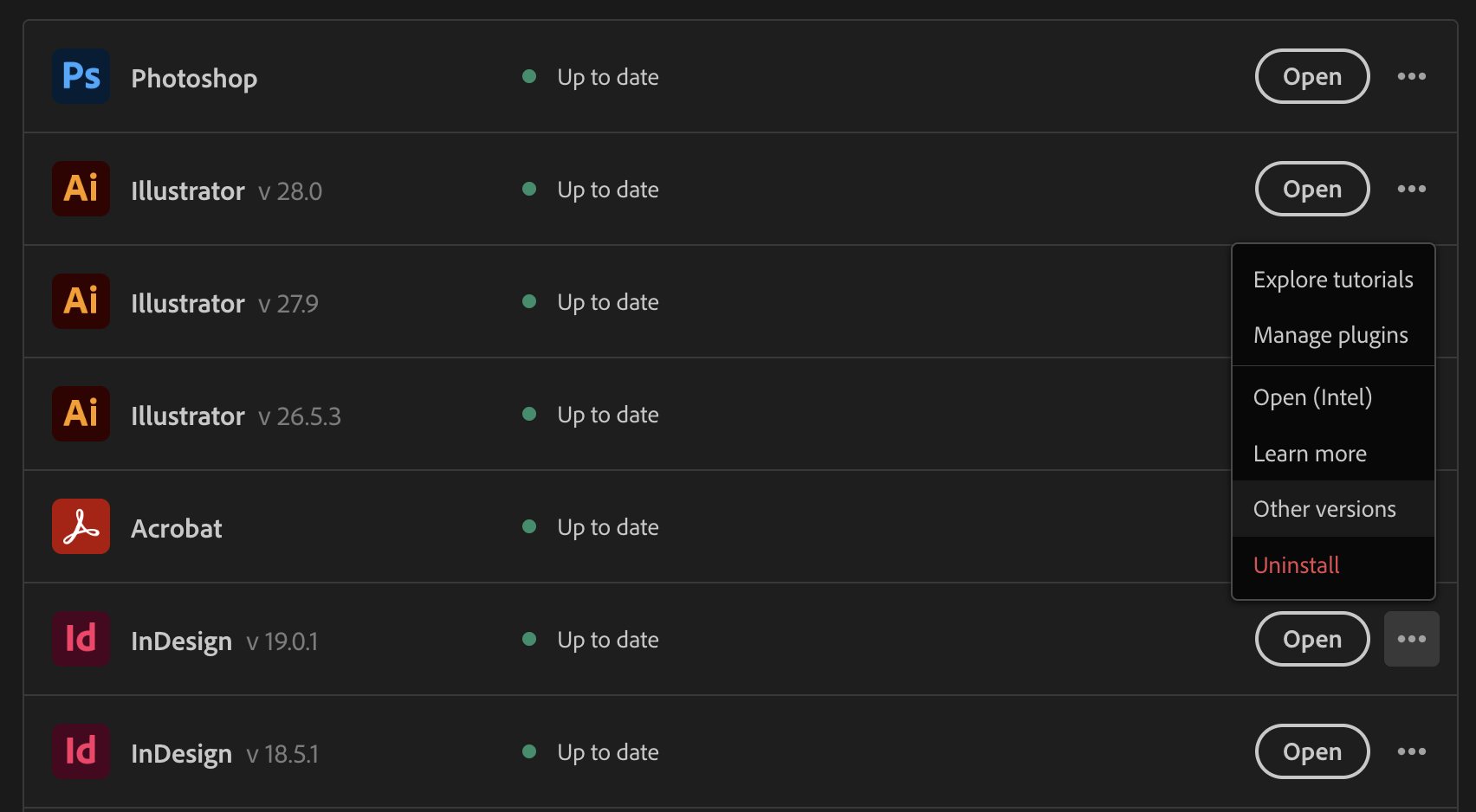The height and width of the screenshot is (812, 1476).
Task: Click the Illustrator v 26.5.3 icon
Action: (81, 414)
